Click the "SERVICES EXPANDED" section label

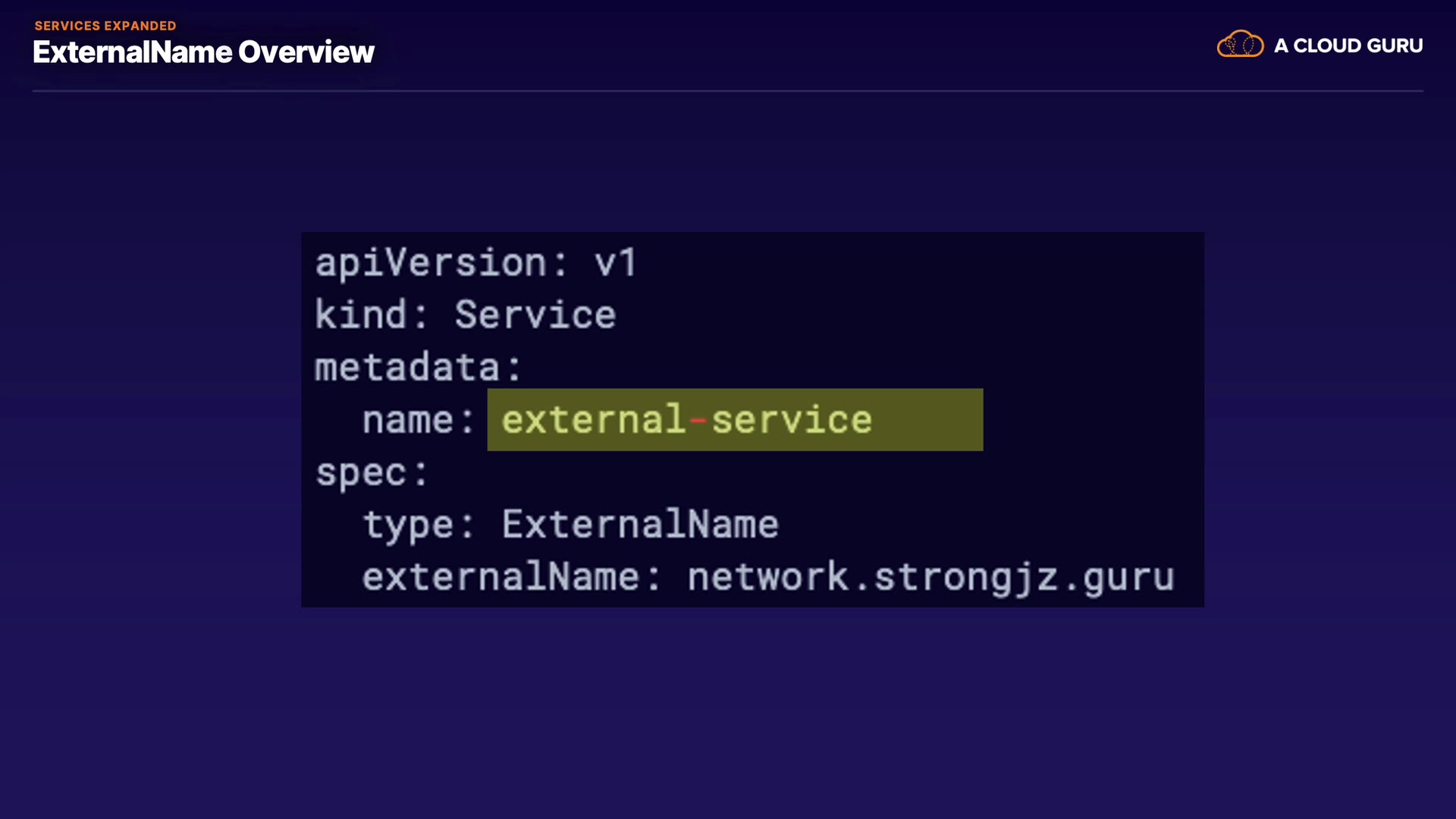click(105, 26)
